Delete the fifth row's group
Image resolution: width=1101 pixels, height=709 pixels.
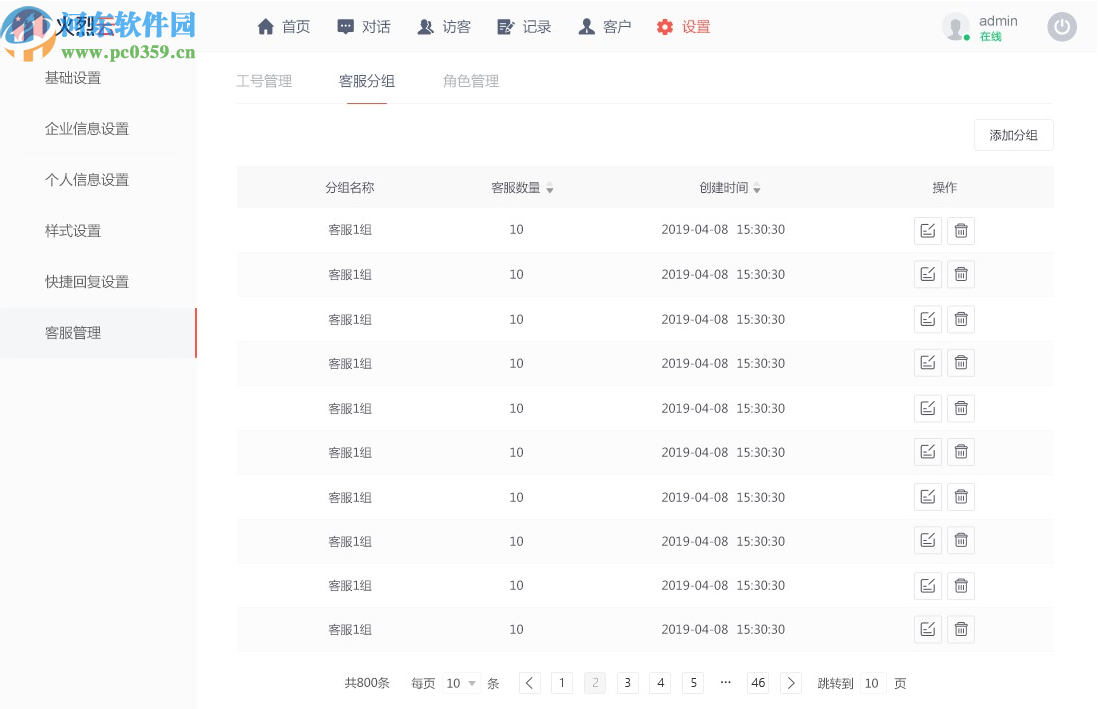(x=961, y=408)
